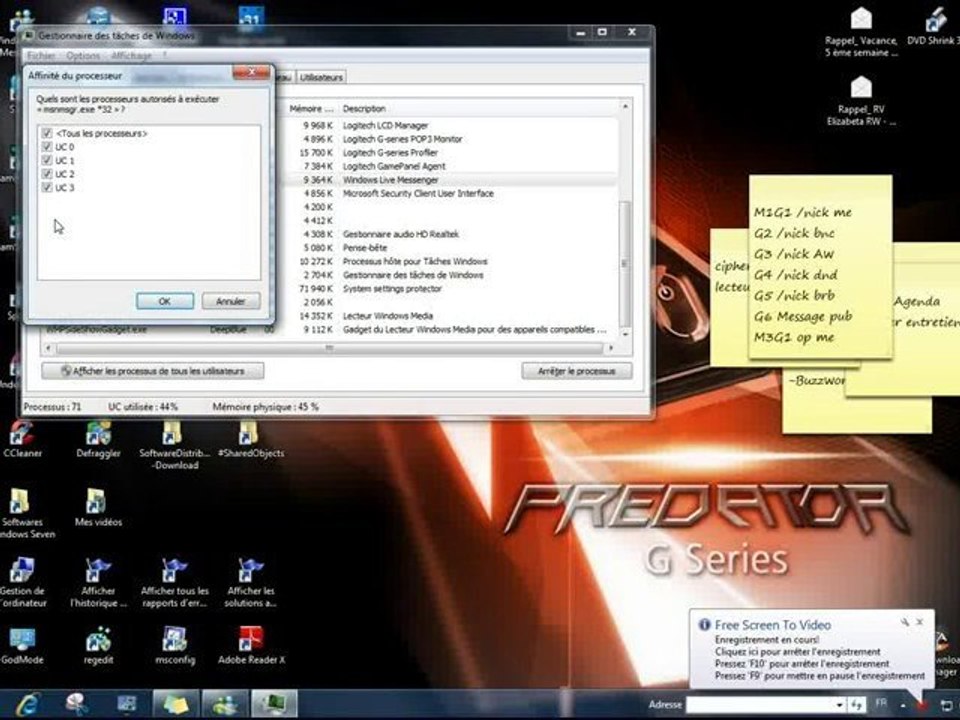Select the Gestionnaire audio HD Realtek row
The image size is (960, 720).
[x=450, y=234]
